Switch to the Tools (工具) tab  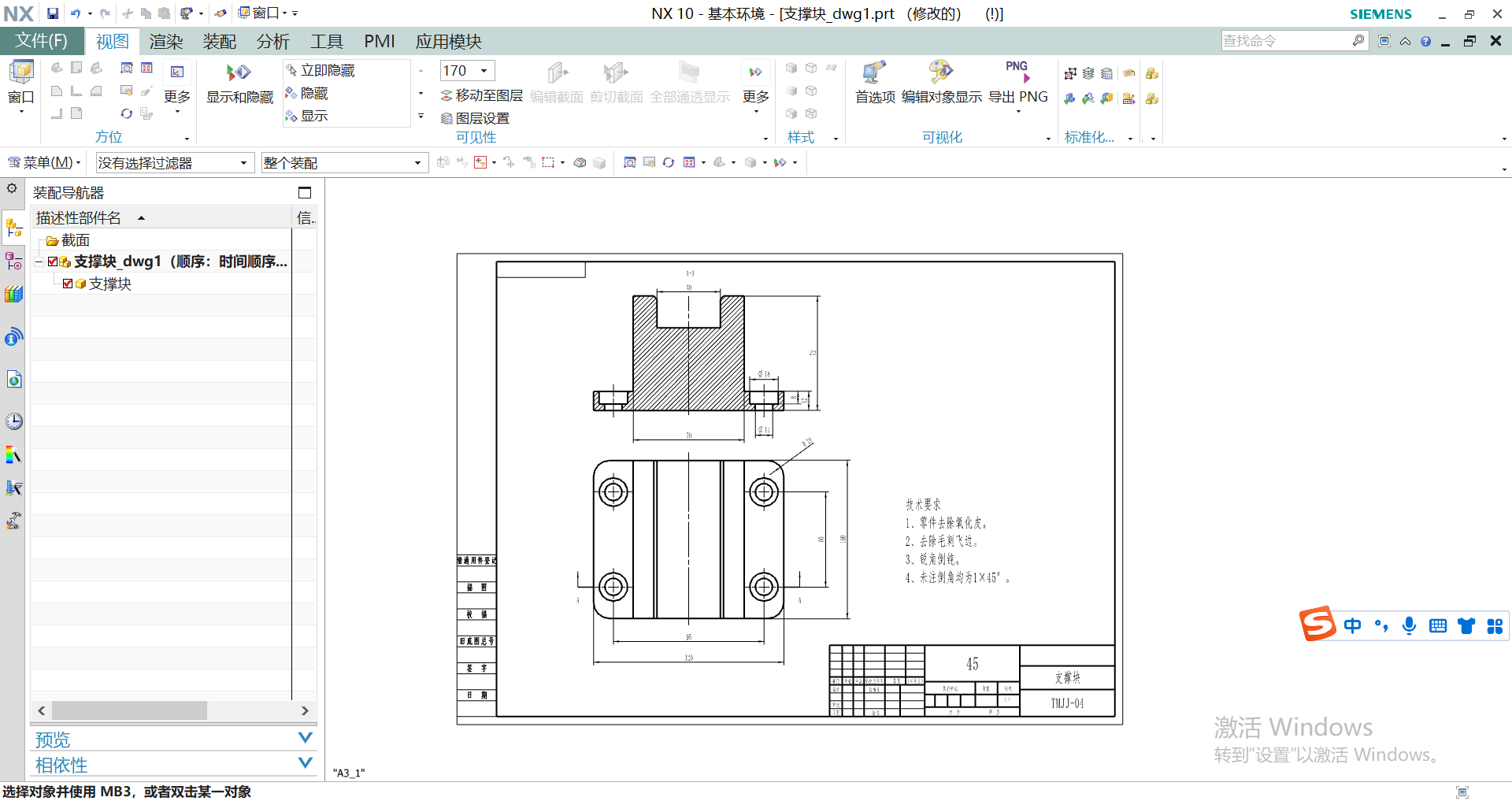[x=327, y=41]
